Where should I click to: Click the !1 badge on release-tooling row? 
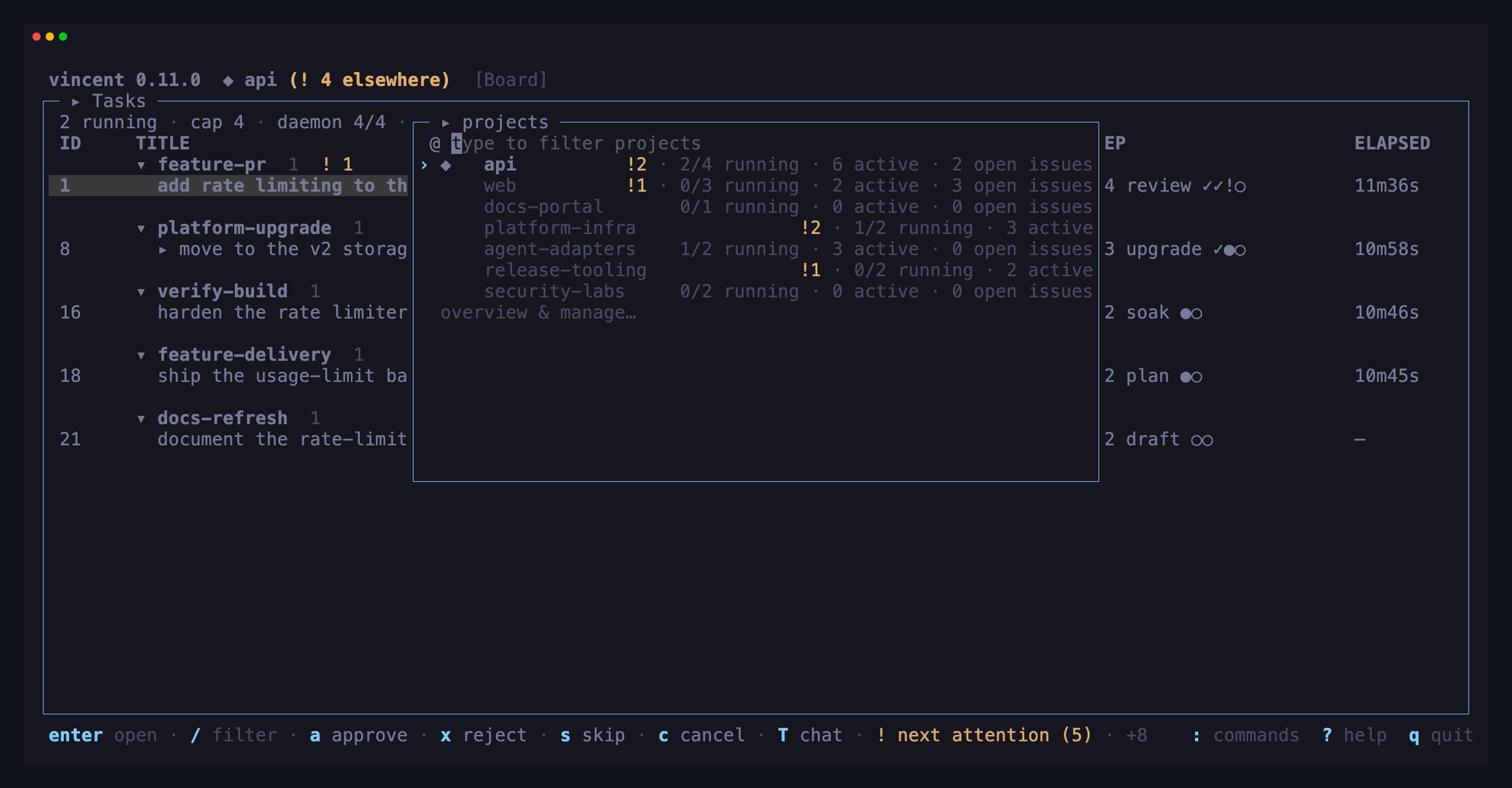point(811,270)
